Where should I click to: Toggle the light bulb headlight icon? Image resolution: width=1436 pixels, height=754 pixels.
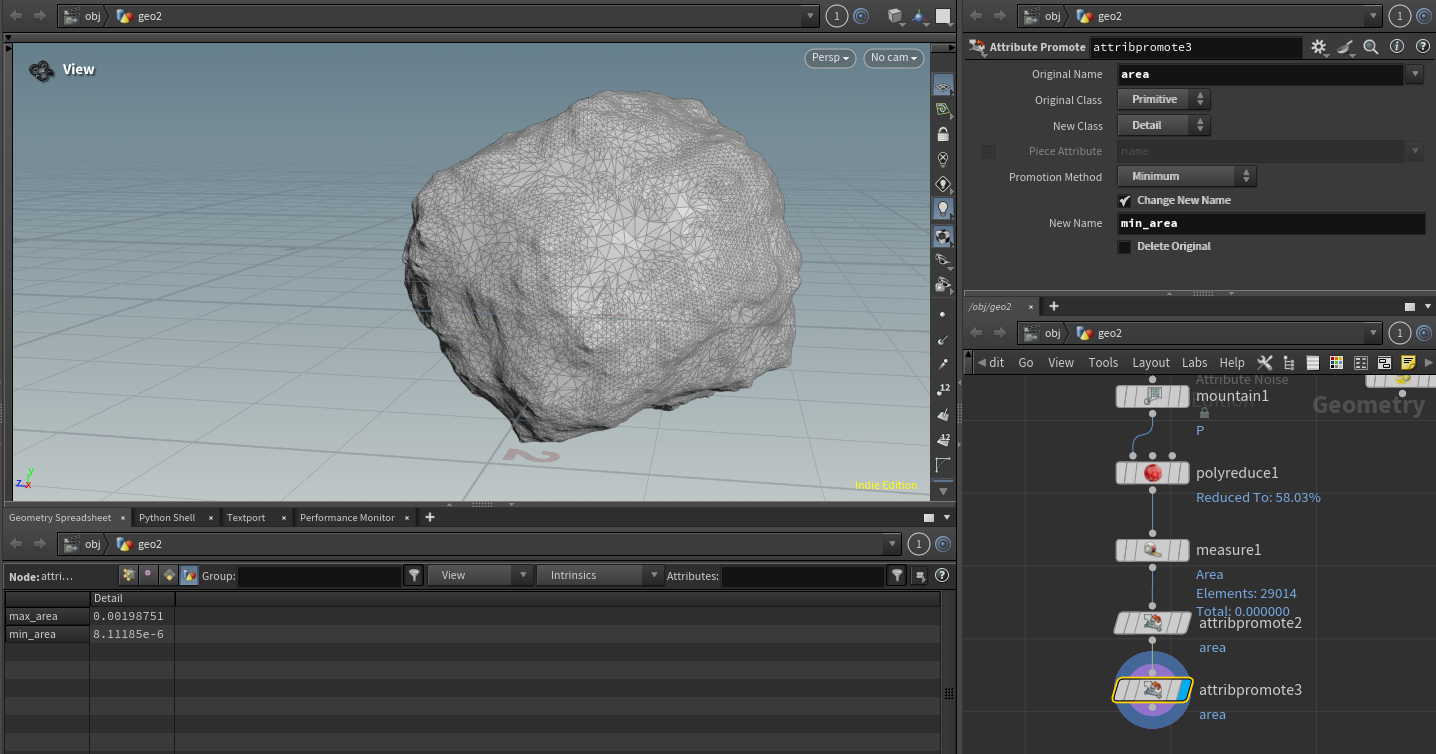942,209
